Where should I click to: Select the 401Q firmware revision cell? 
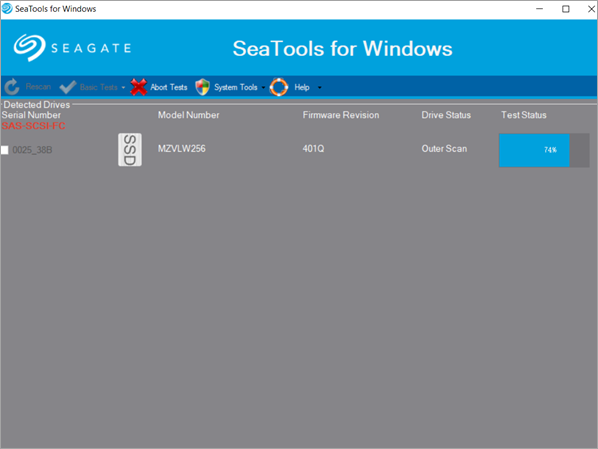click(x=313, y=149)
